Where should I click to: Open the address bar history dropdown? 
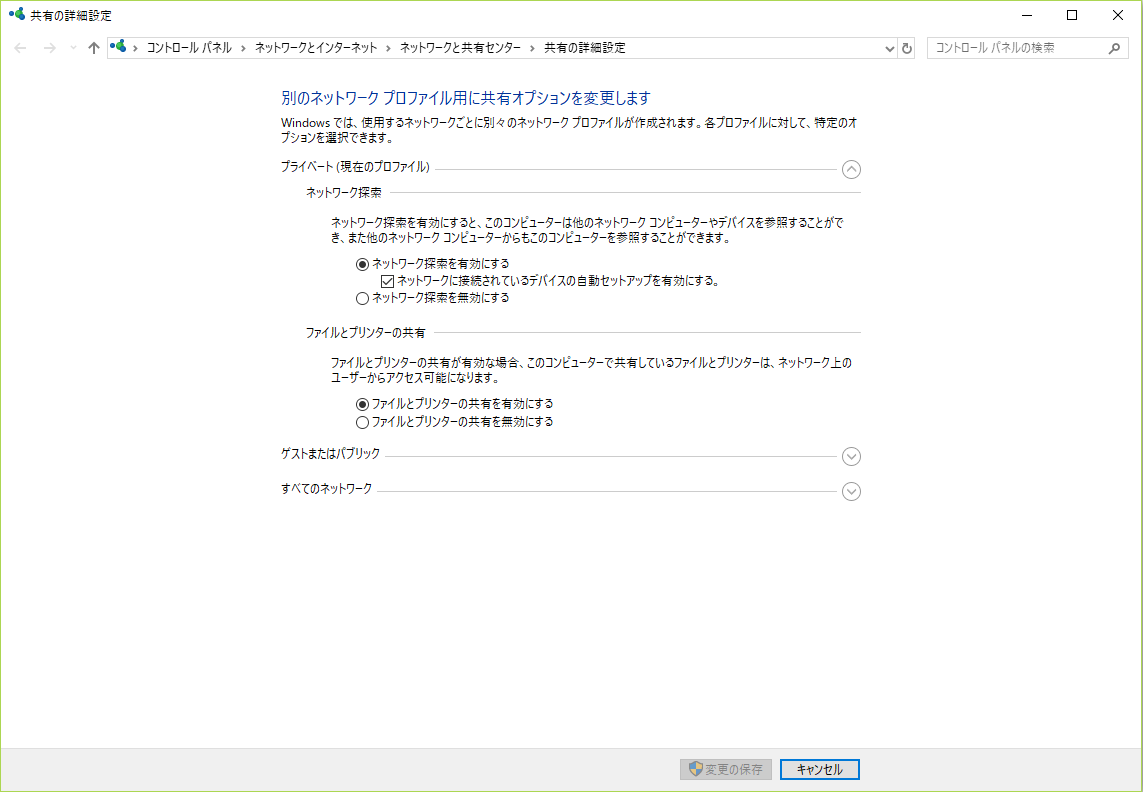889,47
